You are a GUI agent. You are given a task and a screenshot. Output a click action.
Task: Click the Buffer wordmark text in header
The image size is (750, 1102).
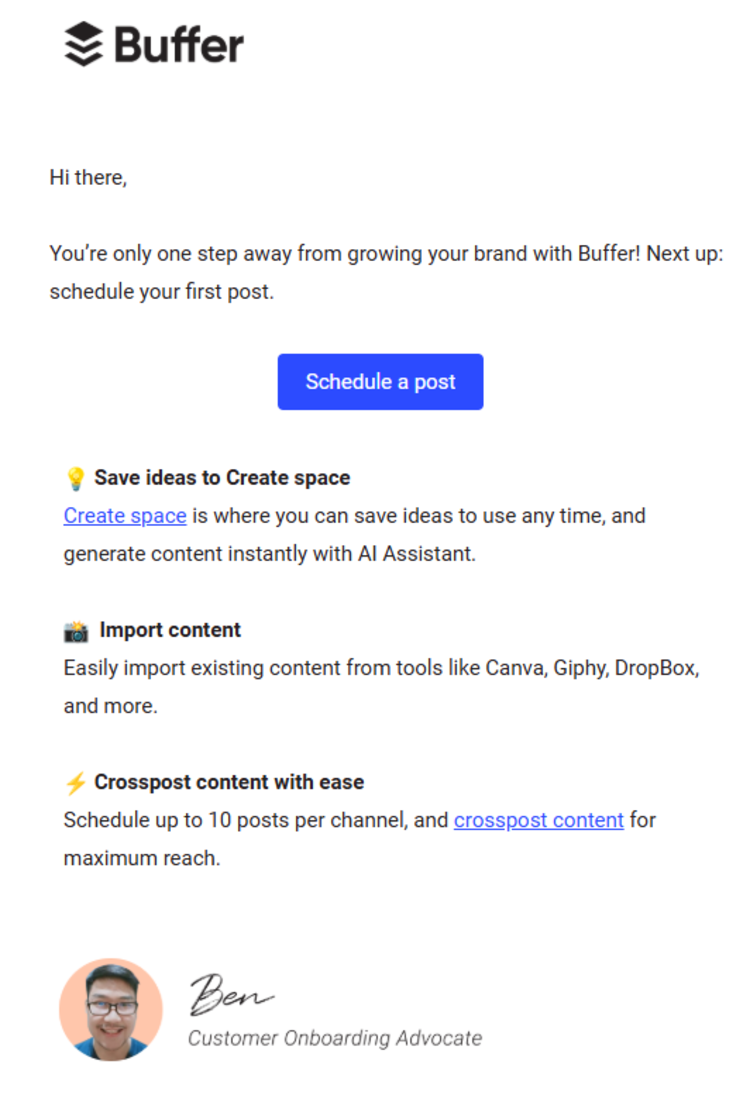coord(179,45)
